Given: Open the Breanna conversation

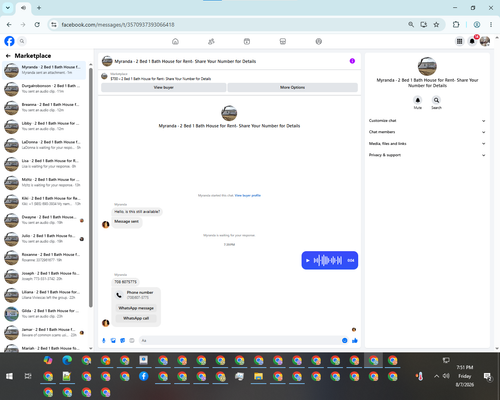Looking at the screenshot, I should [x=44, y=107].
